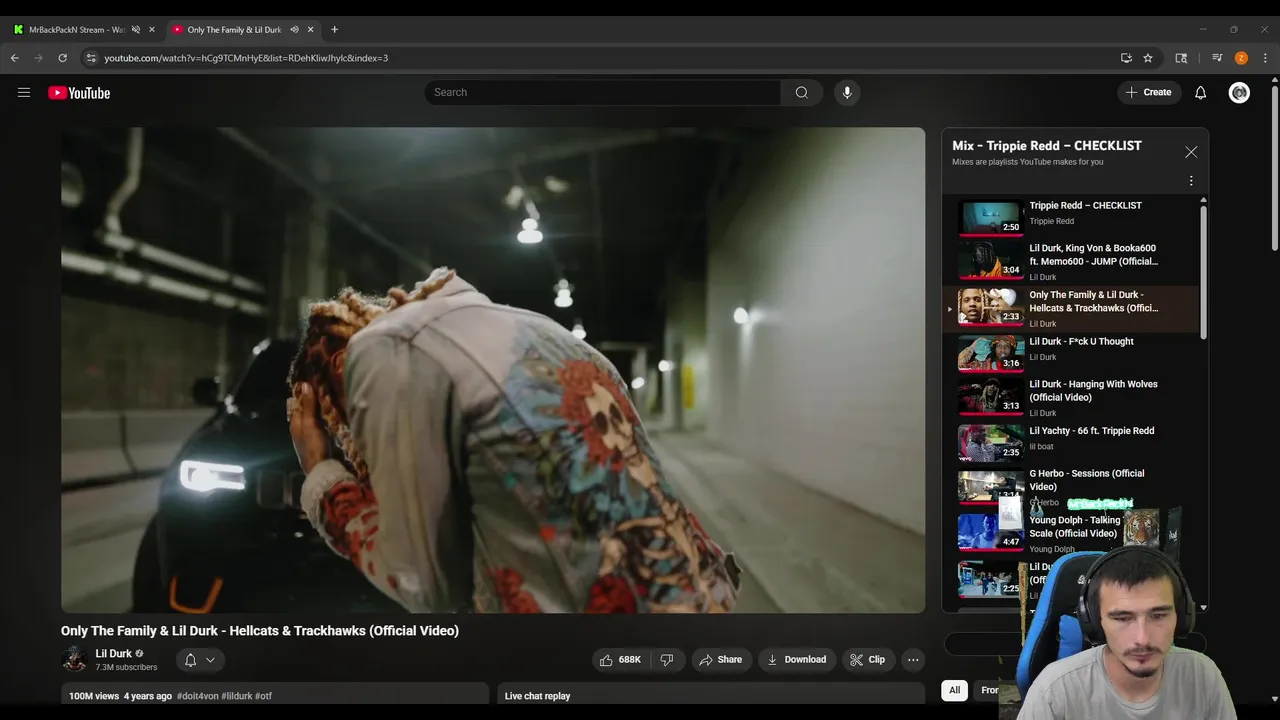Open the media controls toolbar icon
The height and width of the screenshot is (720, 1280).
tap(1217, 58)
